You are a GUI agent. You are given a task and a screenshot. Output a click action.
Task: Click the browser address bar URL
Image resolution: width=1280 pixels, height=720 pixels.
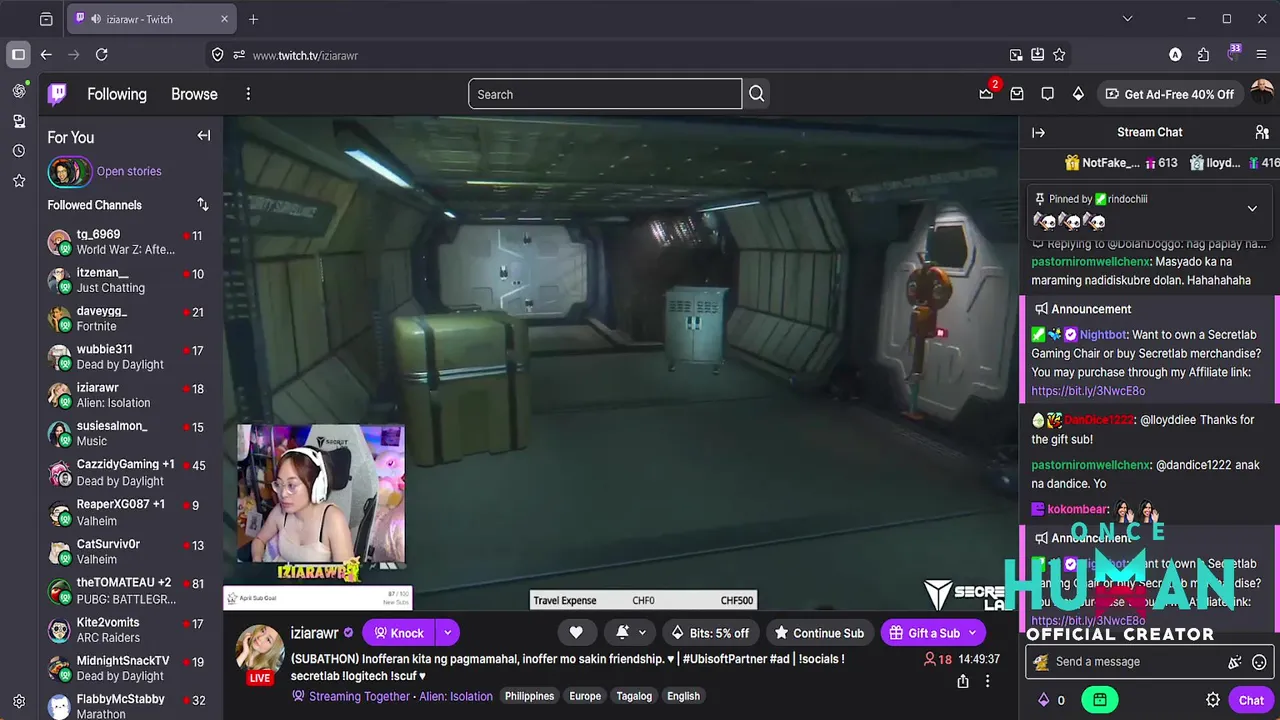[305, 55]
